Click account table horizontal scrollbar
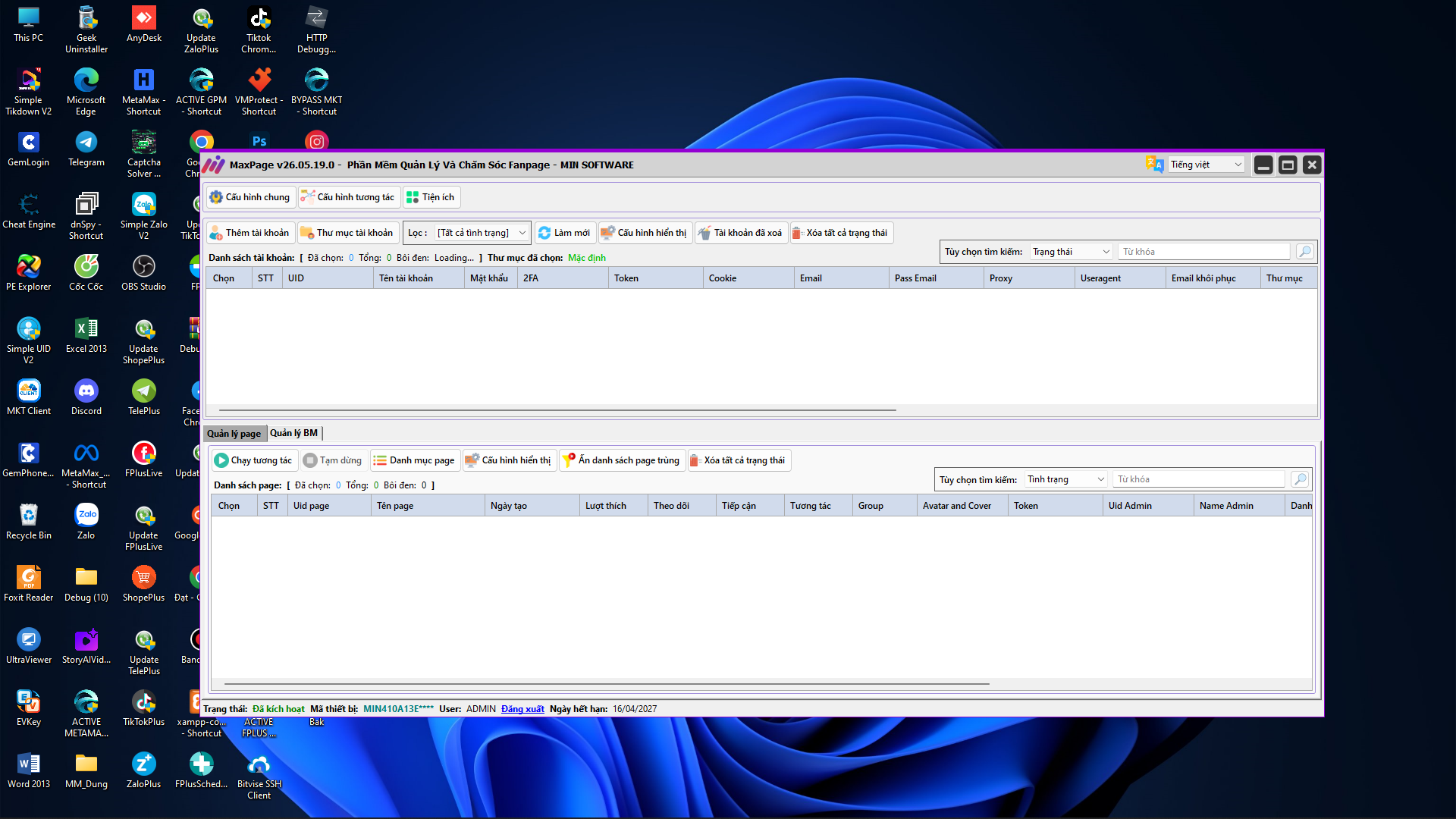Image resolution: width=1456 pixels, height=819 pixels. coord(557,410)
